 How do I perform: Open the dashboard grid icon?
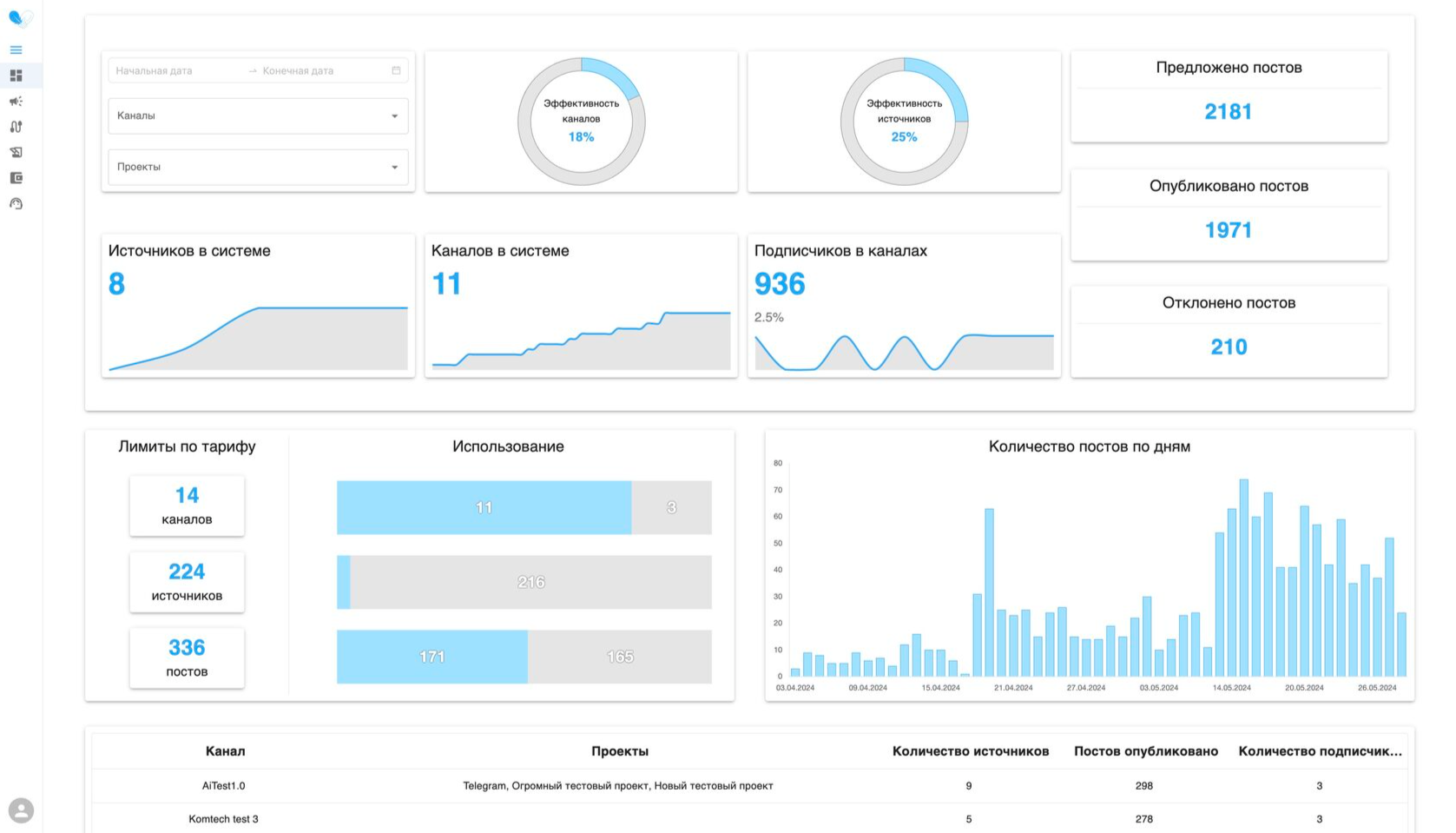point(16,76)
